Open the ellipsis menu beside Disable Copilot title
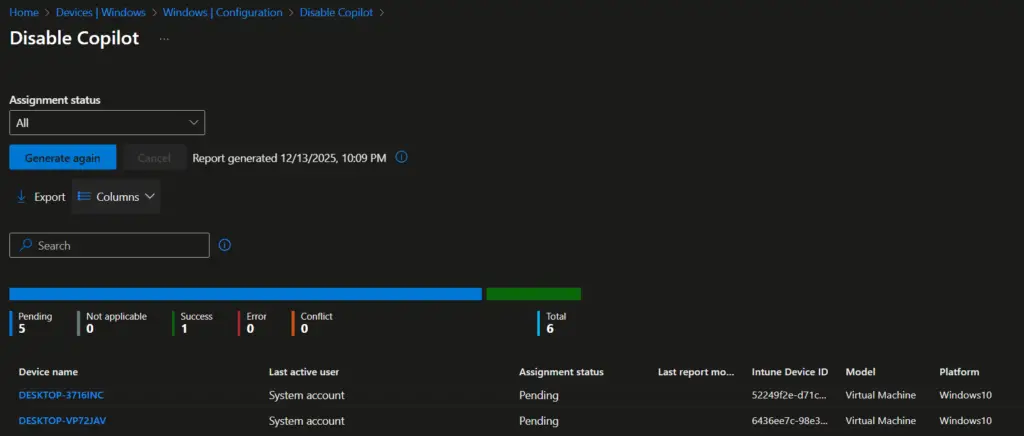The image size is (1024, 436). pos(164,39)
